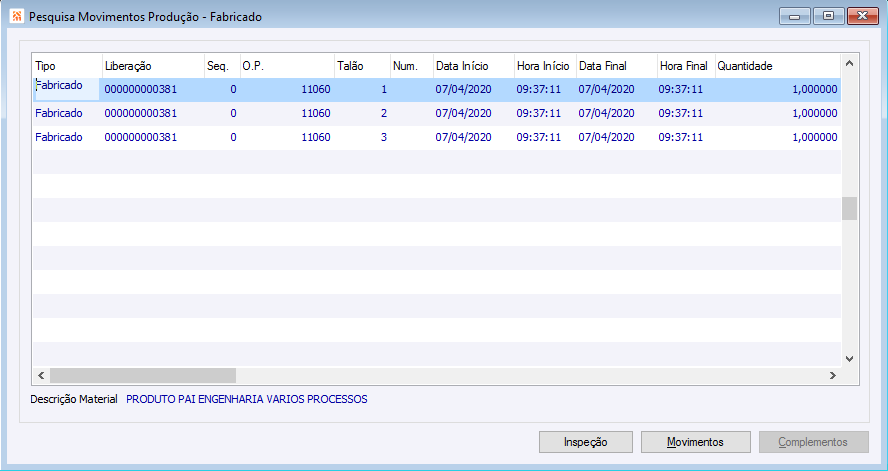The width and height of the screenshot is (888, 471).
Task: Click Liberação 000000000381 in Talão 3 row
Action: coord(140,137)
